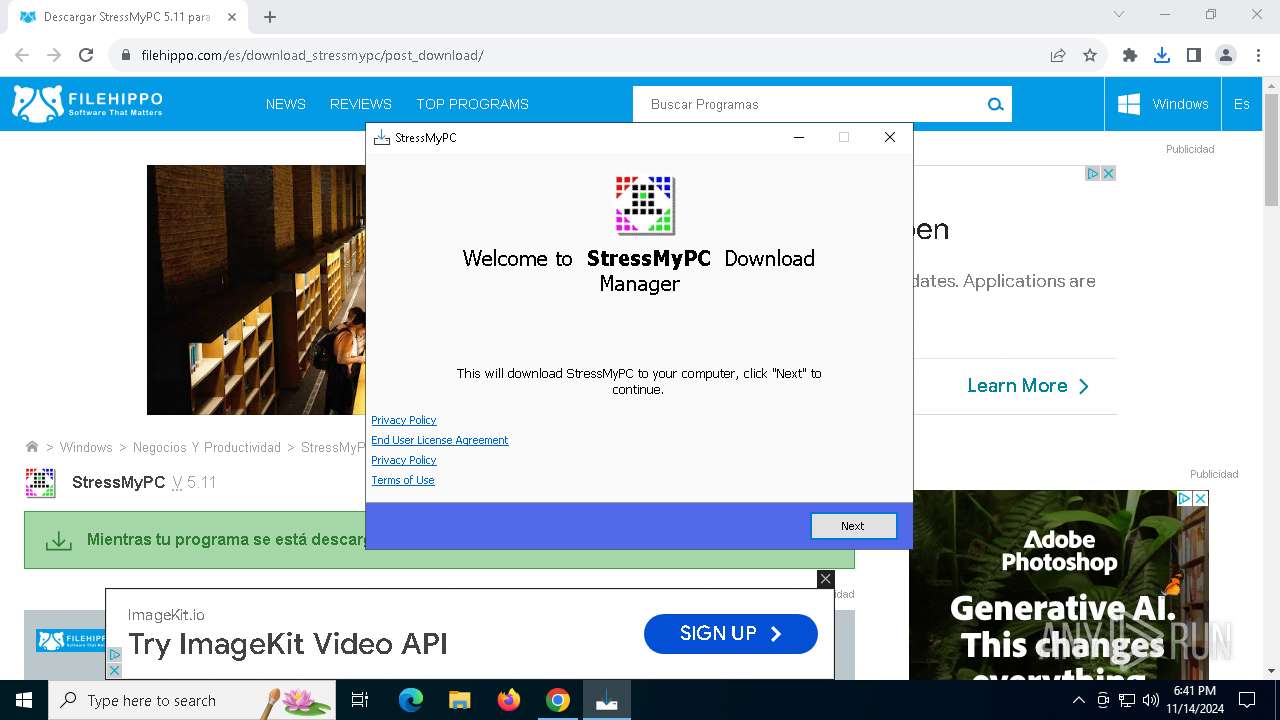Select the Descargar StressMyPC tab
This screenshot has height=720, width=1280.
tap(127, 17)
